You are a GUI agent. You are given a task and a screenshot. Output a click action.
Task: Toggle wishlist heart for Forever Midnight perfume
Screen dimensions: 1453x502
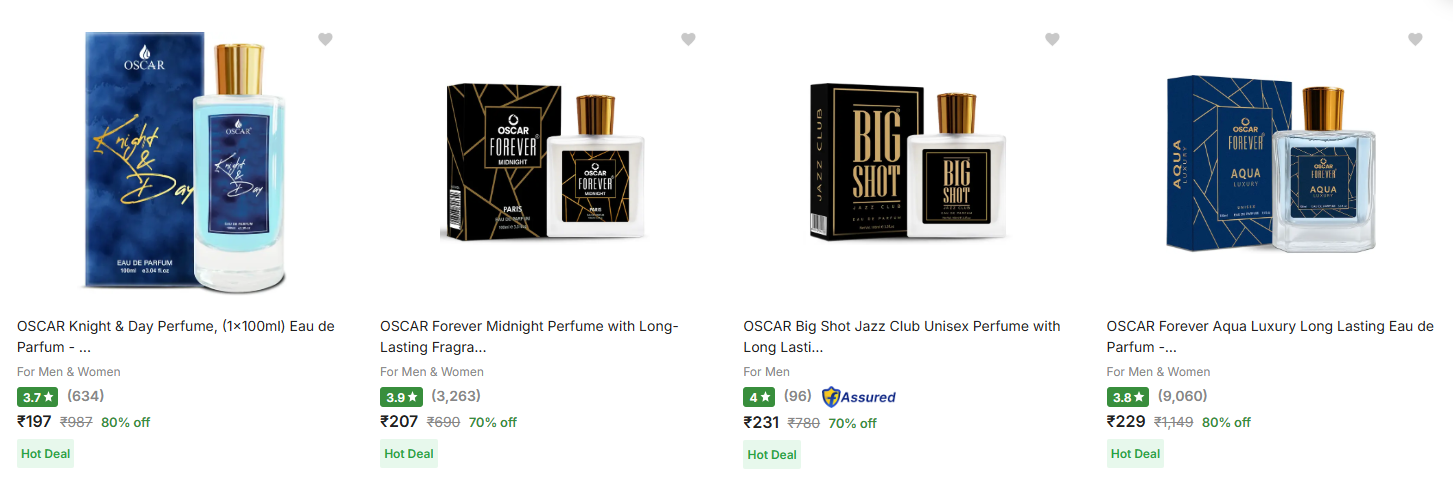pyautogui.click(x=688, y=39)
